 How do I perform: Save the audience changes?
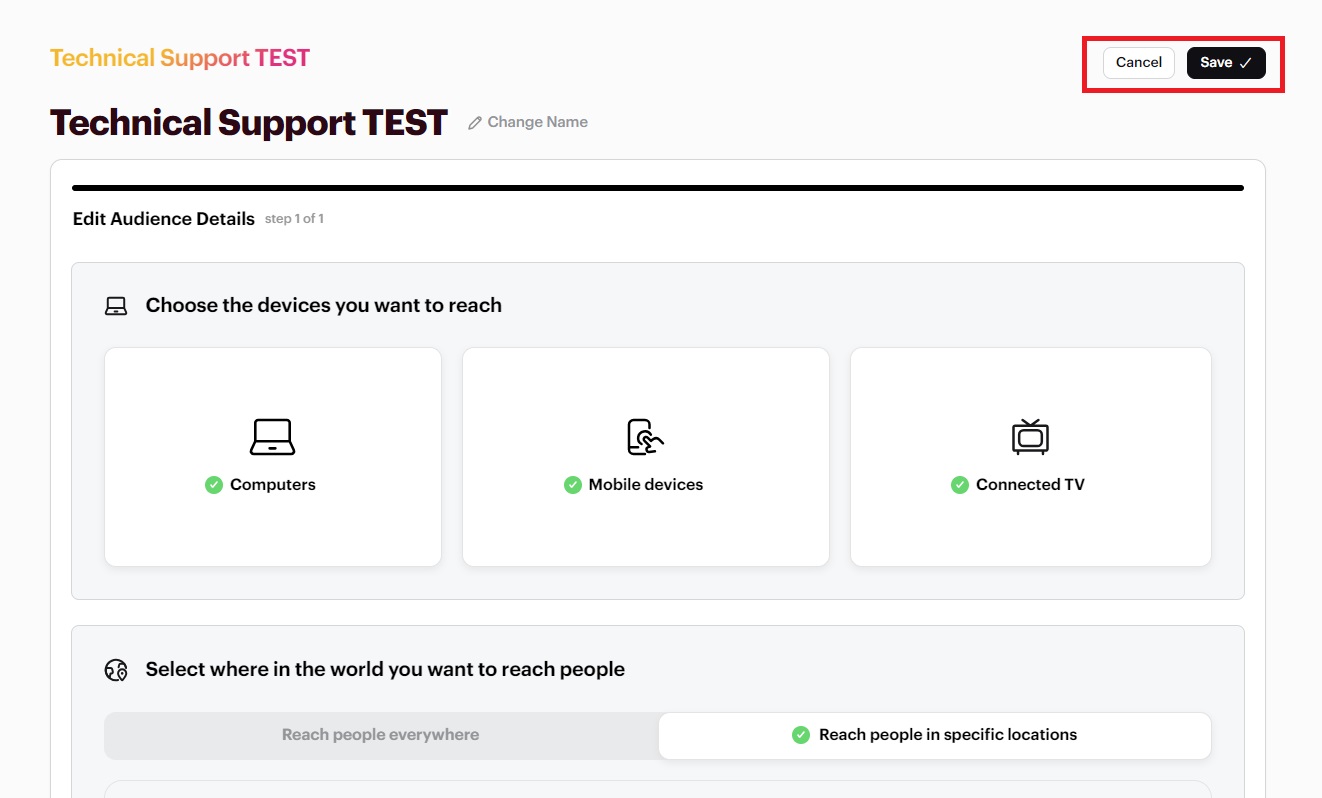(x=1226, y=62)
